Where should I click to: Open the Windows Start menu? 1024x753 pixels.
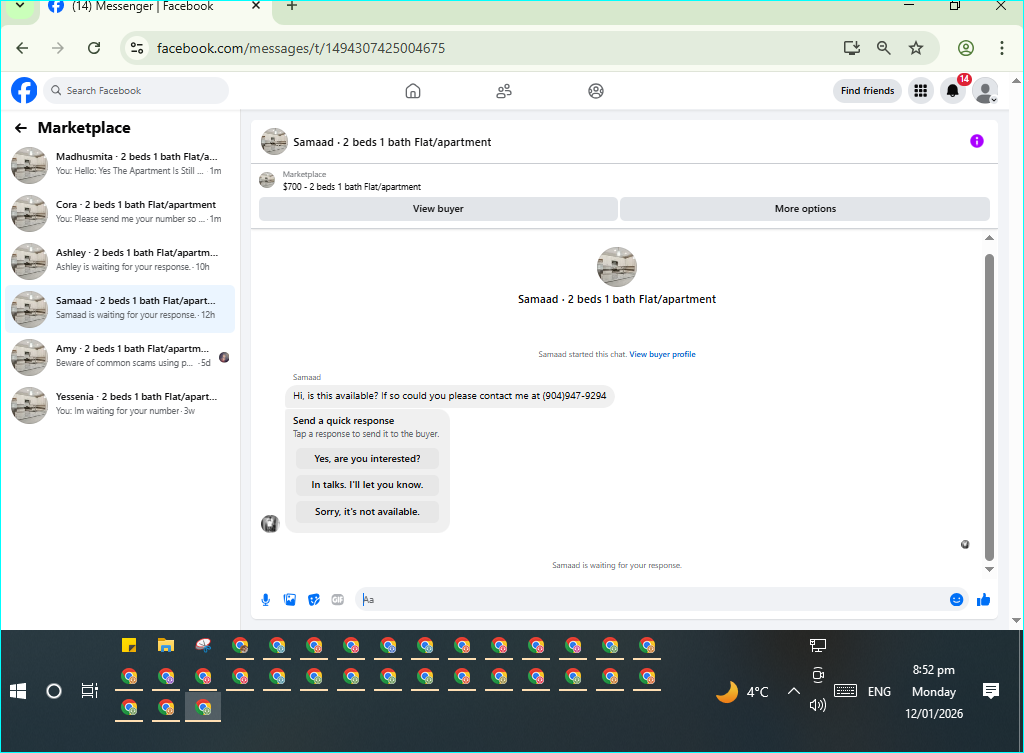[18, 691]
